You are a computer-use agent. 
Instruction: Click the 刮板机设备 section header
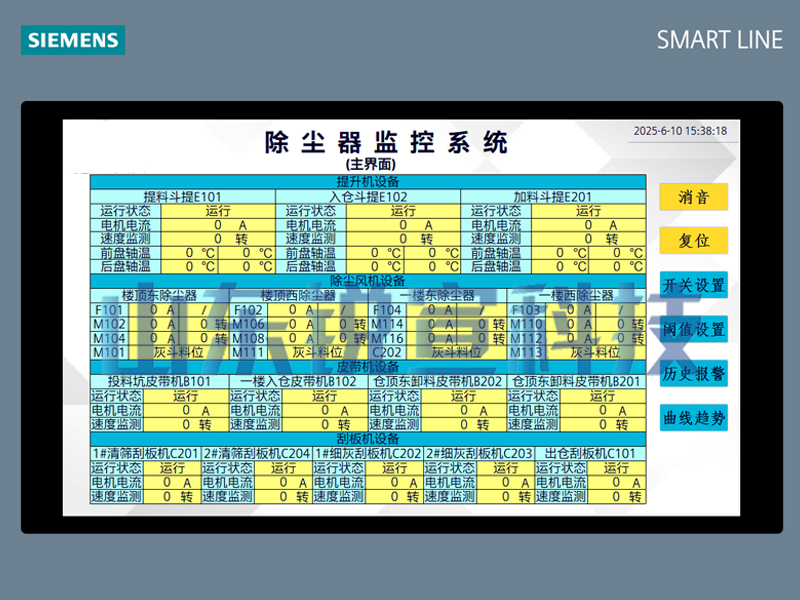point(367,439)
